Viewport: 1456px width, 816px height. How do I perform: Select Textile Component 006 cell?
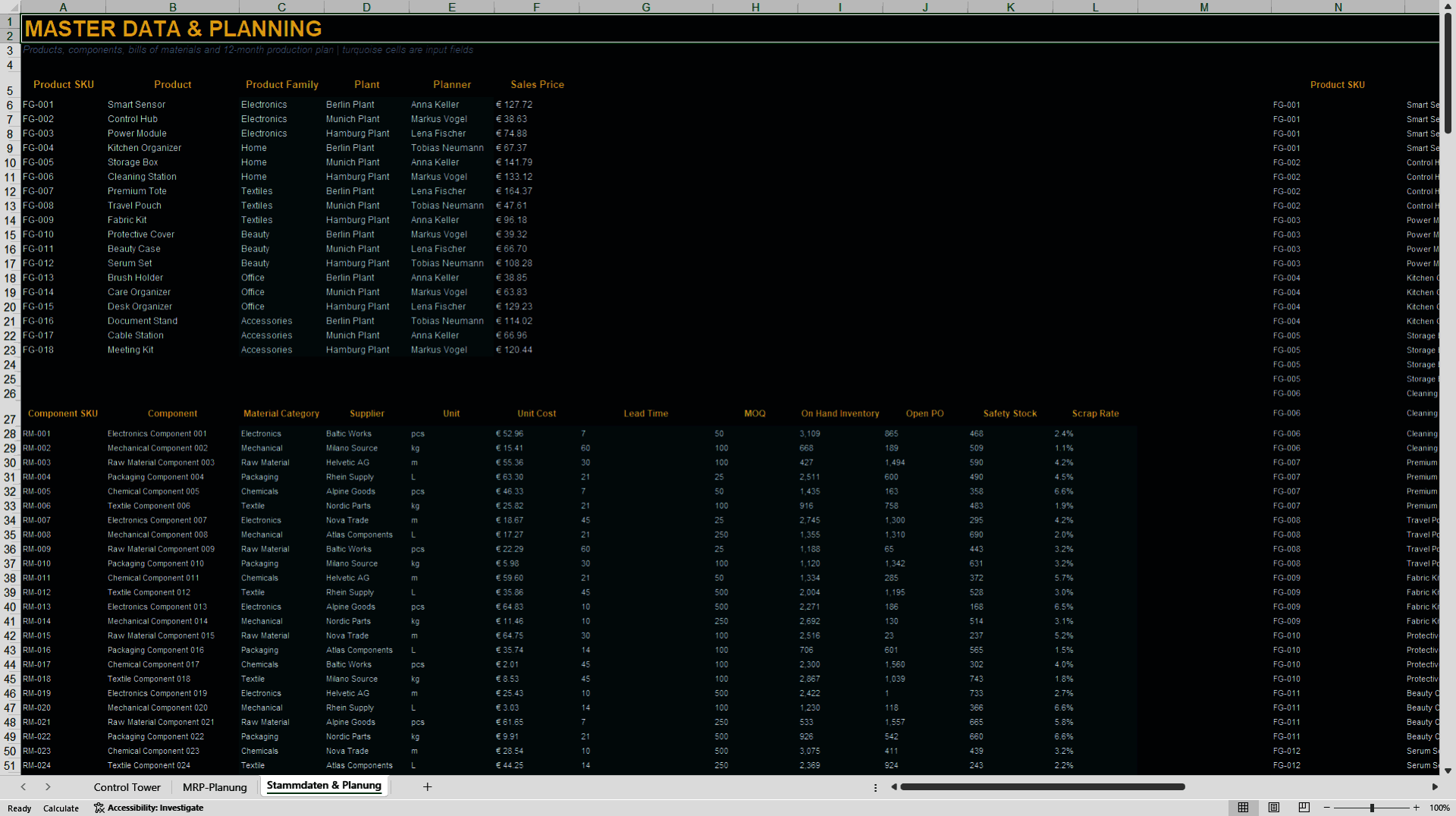172,506
